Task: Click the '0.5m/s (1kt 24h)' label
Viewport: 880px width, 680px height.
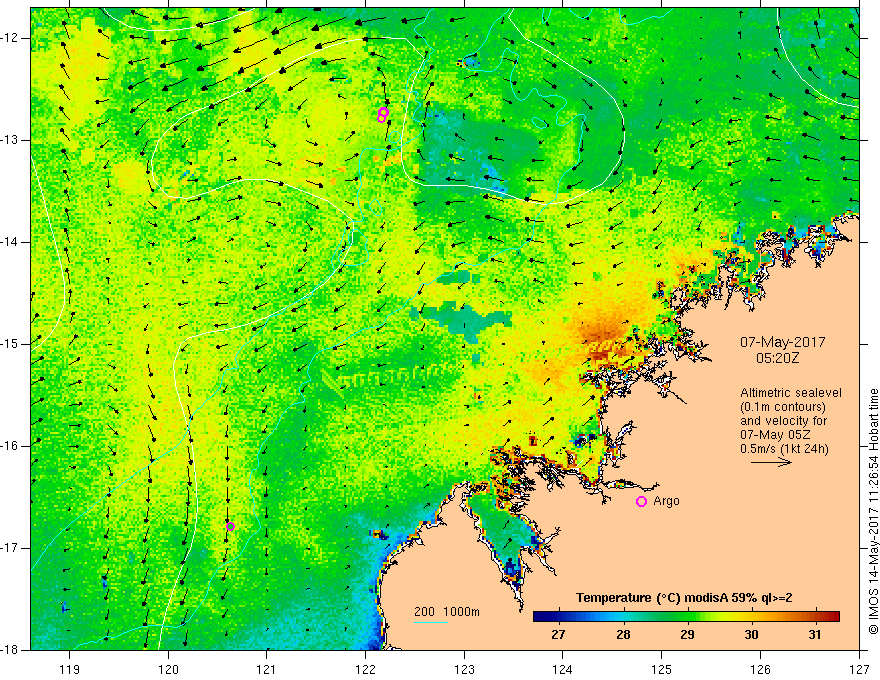Action: pos(784,449)
